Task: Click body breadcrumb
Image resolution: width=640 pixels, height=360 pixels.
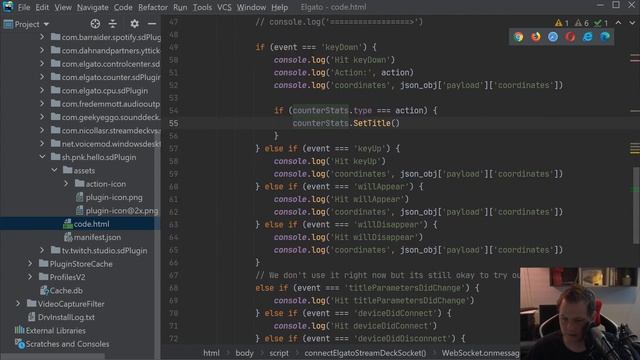Action: (244, 353)
